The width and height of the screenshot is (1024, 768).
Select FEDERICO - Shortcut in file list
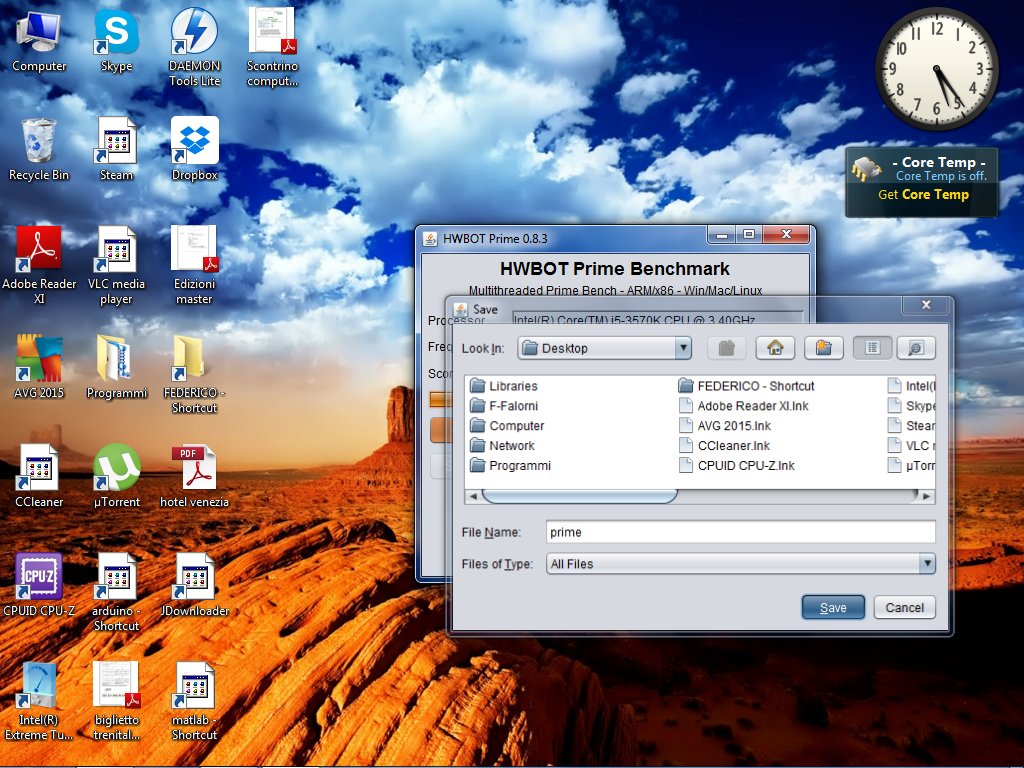click(746, 386)
